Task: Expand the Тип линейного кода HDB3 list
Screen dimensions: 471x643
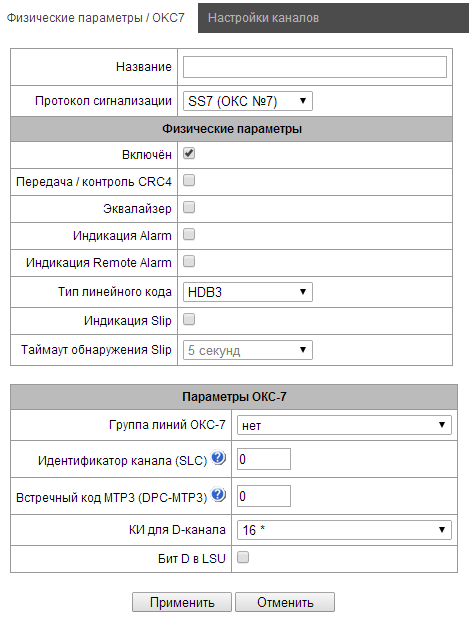Action: pyautogui.click(x=248, y=292)
